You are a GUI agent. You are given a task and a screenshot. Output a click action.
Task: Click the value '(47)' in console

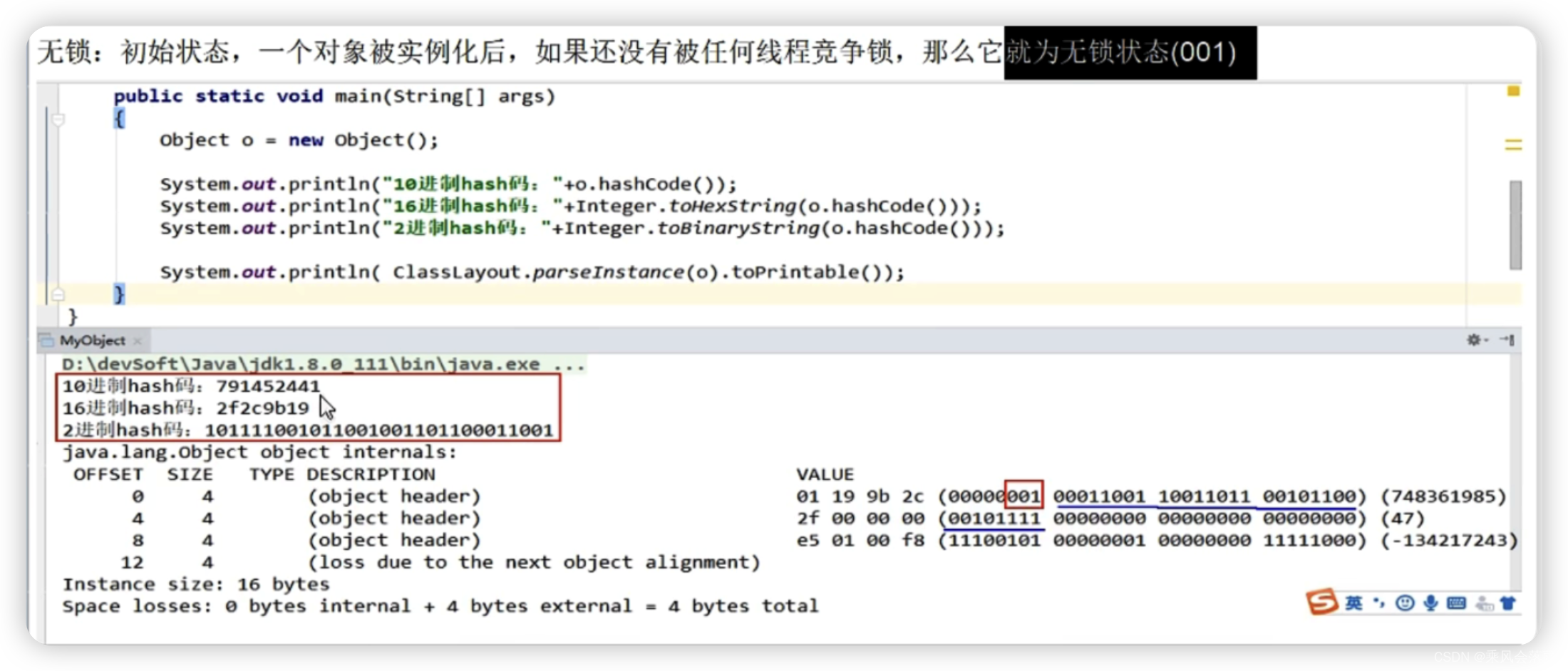click(x=1403, y=519)
